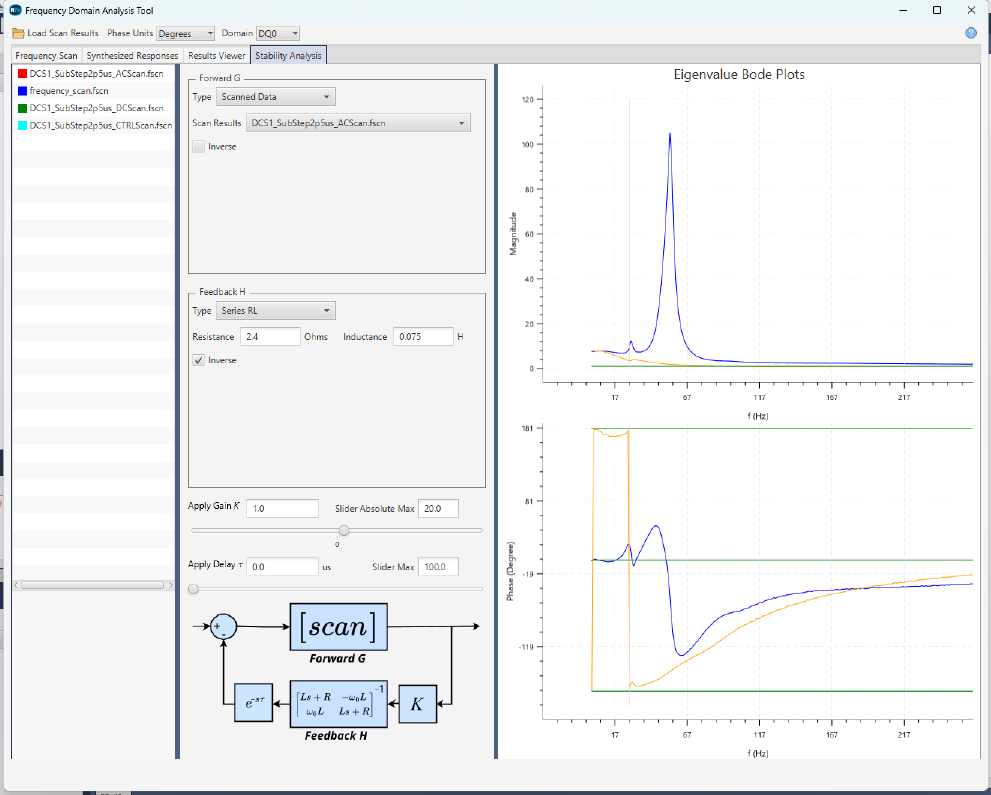Maximize the Frequency Domain Analysis Tool window
The image size is (991, 795).
(x=937, y=10)
